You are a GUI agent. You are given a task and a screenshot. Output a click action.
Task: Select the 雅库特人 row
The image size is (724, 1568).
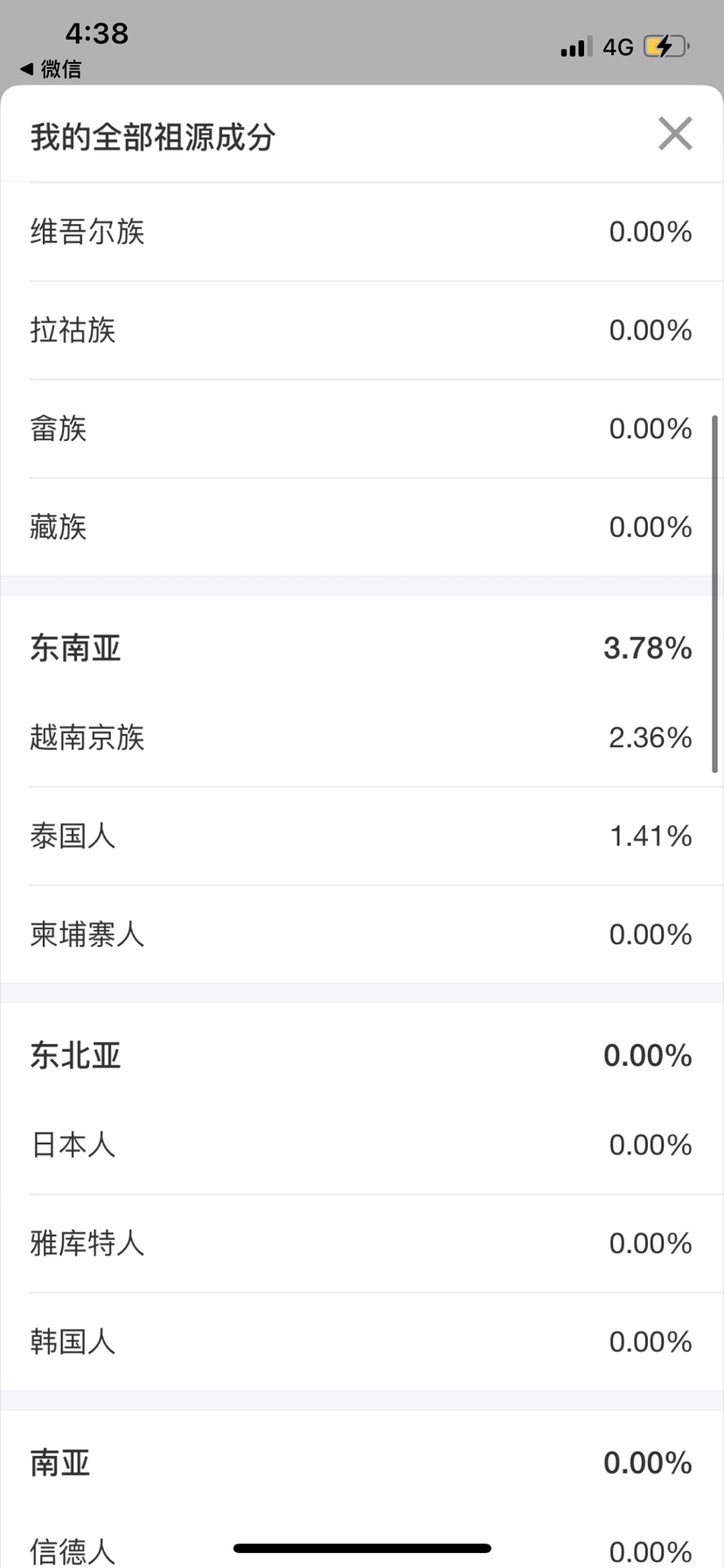[362, 1243]
